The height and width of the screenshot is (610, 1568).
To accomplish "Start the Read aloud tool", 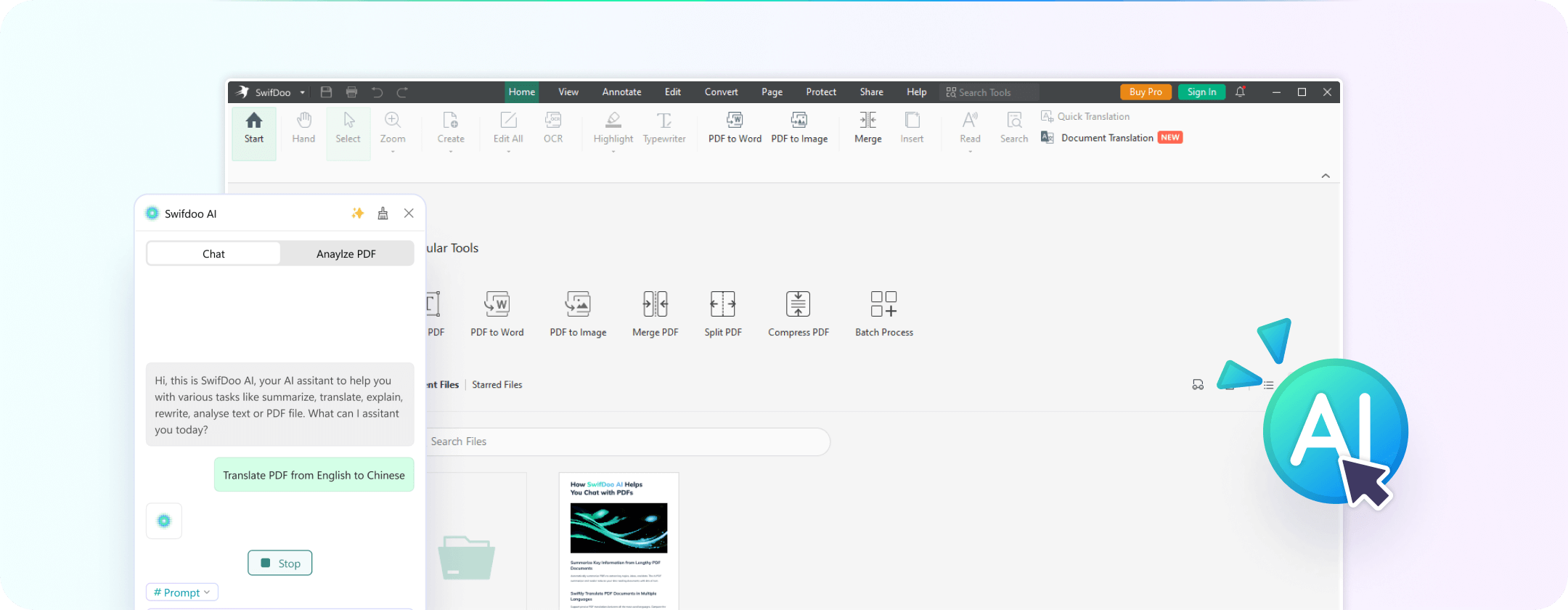I will pyautogui.click(x=970, y=129).
